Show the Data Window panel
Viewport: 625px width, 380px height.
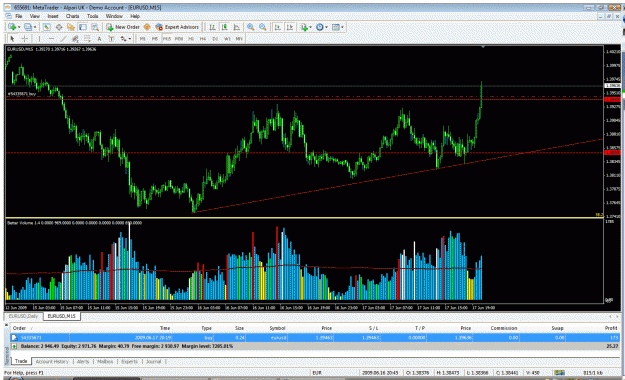(59, 27)
